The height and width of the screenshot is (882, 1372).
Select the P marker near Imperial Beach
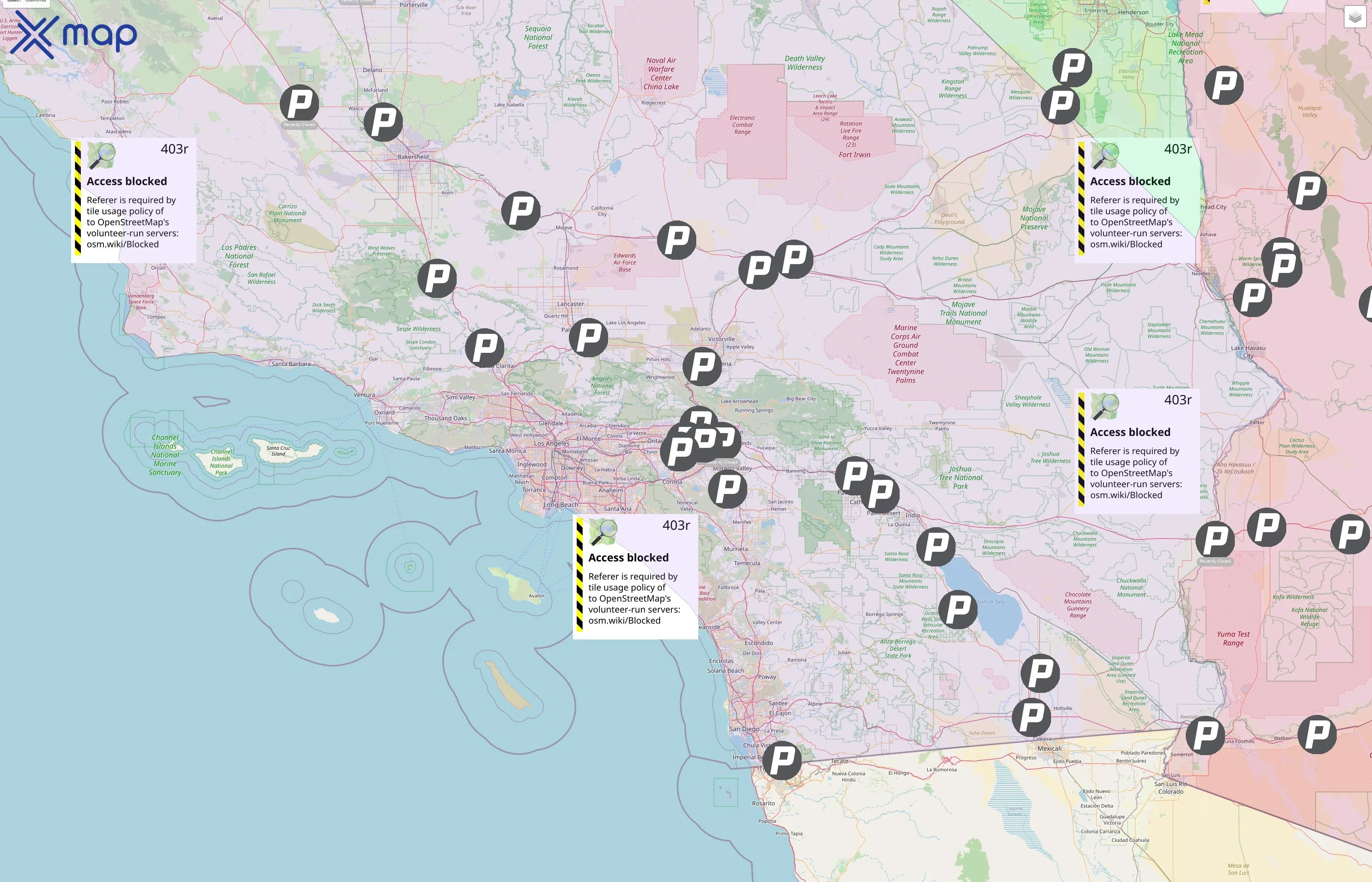coord(782,760)
